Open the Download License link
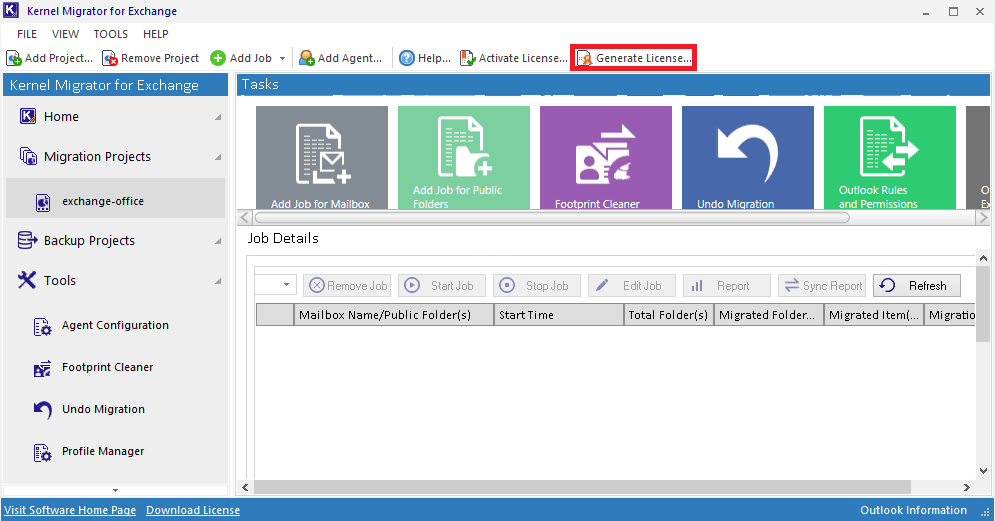The height and width of the screenshot is (521, 995). coord(193,510)
